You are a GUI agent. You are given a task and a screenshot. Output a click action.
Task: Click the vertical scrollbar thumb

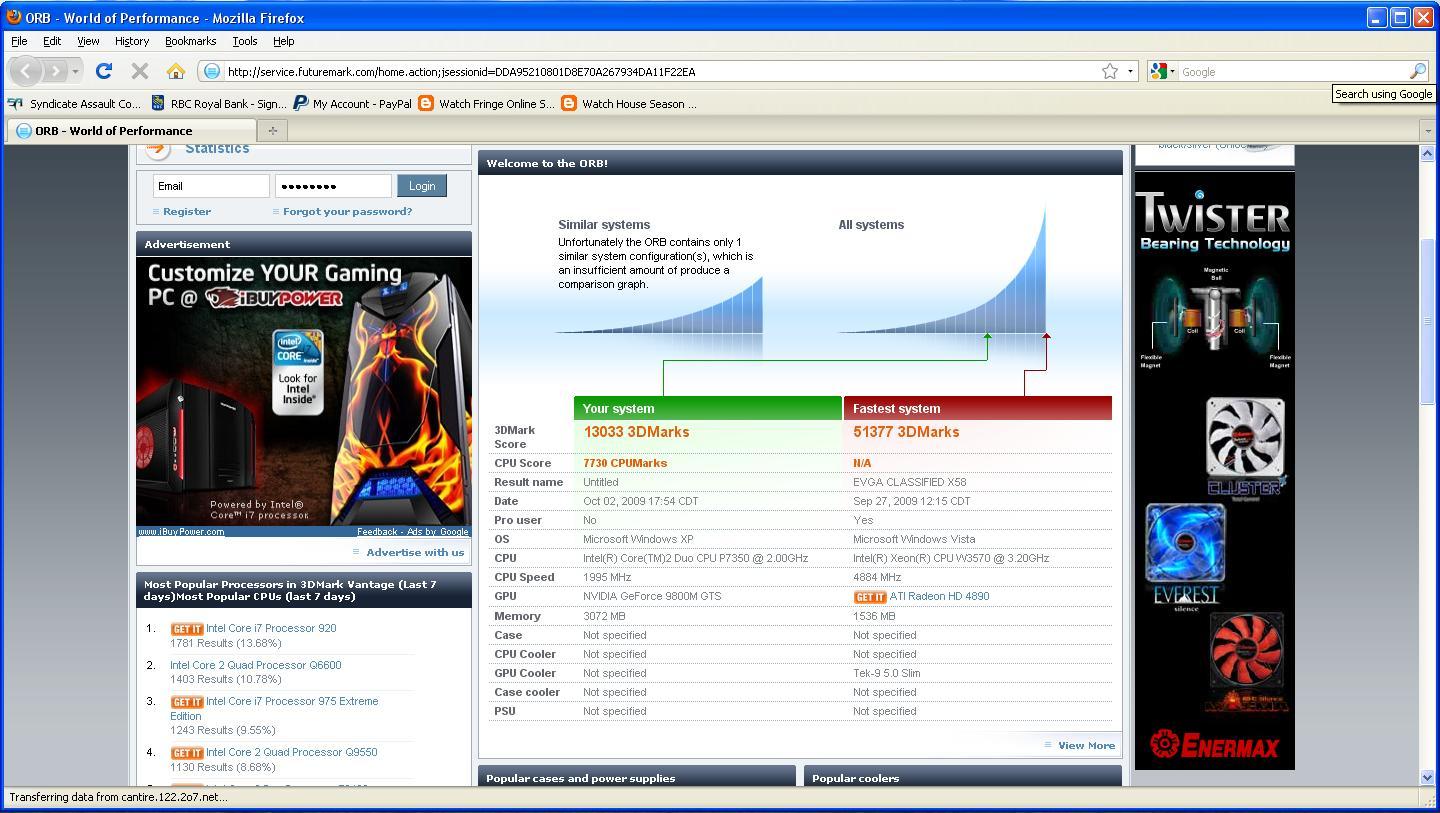click(1427, 322)
